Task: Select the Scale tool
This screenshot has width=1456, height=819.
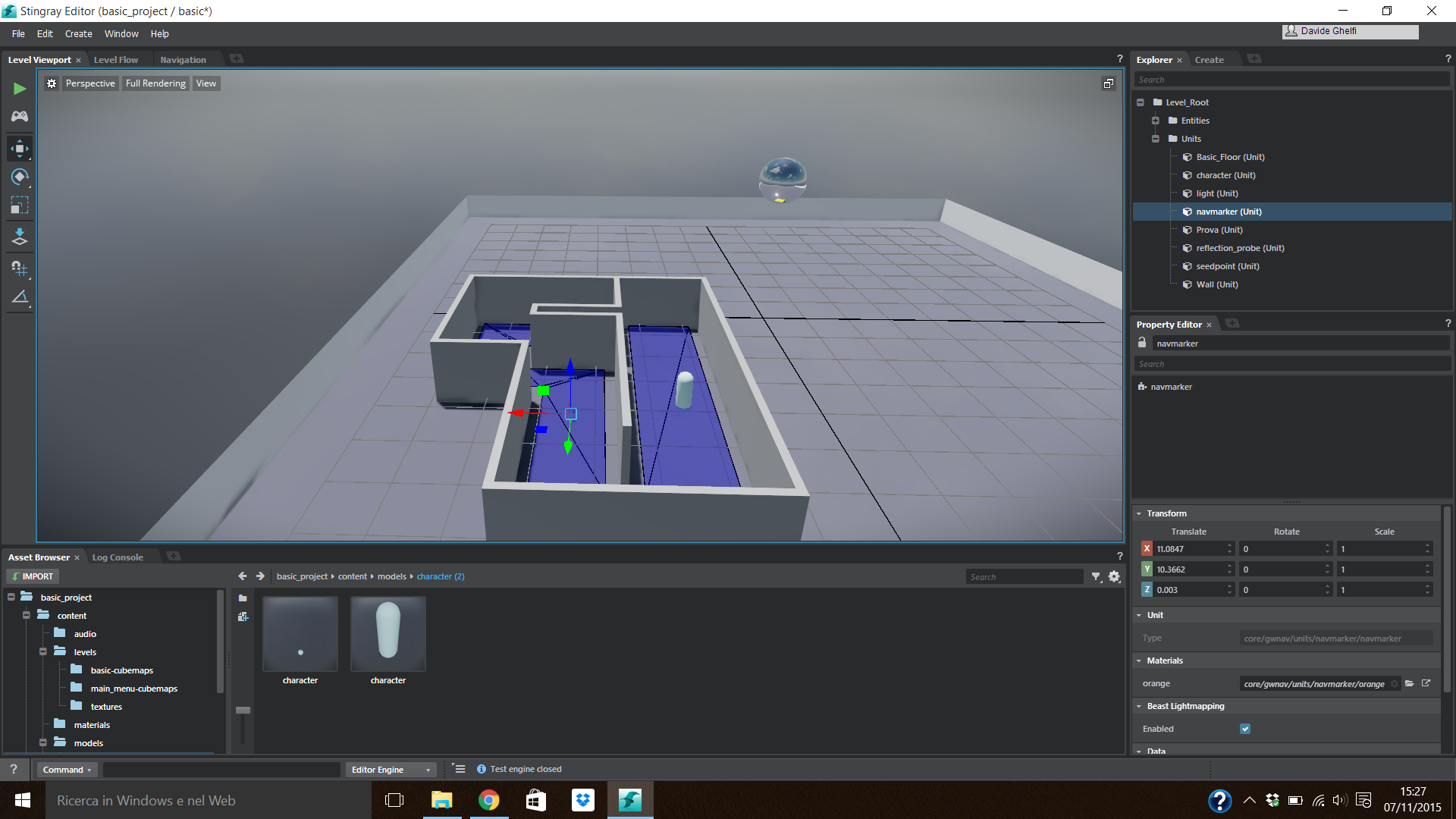Action: point(19,205)
